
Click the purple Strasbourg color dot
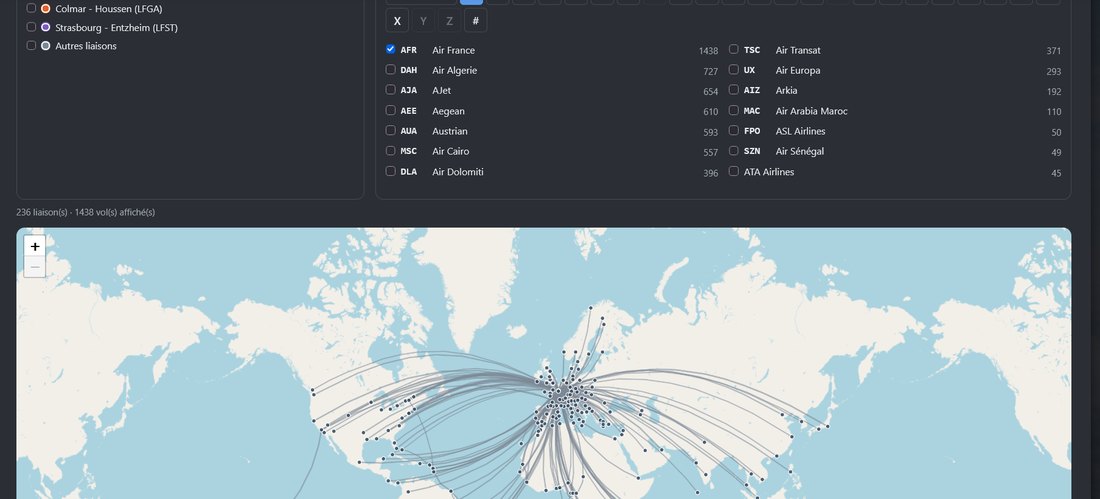(x=46, y=27)
